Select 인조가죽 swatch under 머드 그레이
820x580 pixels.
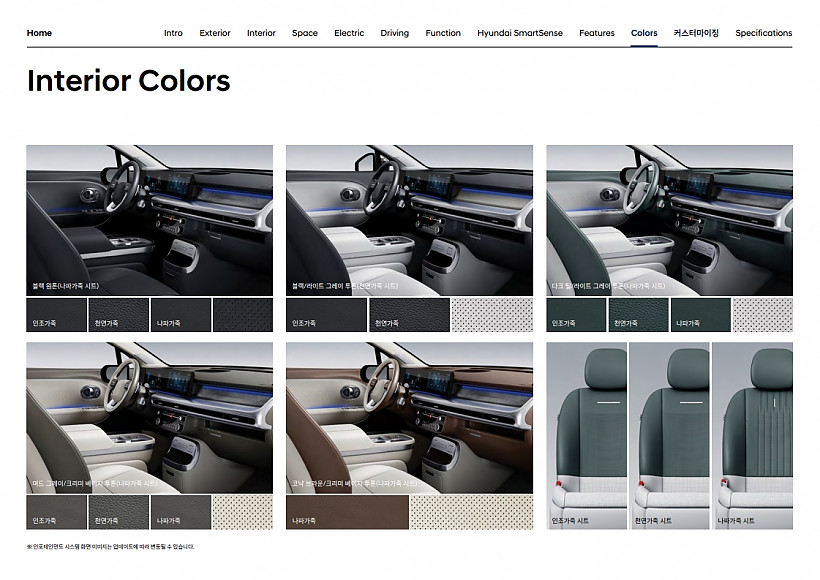(56, 513)
